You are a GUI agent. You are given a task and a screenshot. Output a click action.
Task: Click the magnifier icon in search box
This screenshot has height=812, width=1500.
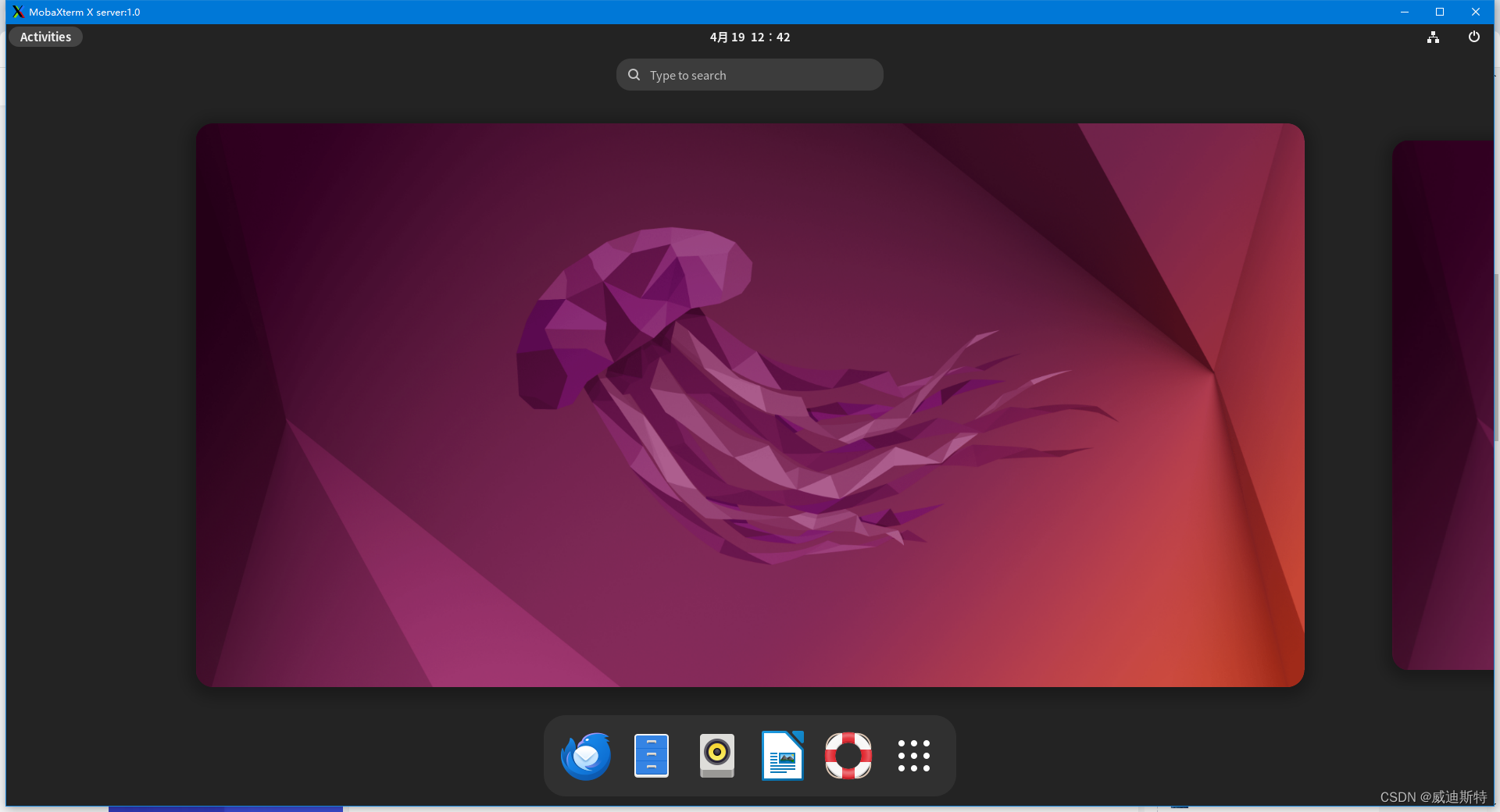pos(634,75)
